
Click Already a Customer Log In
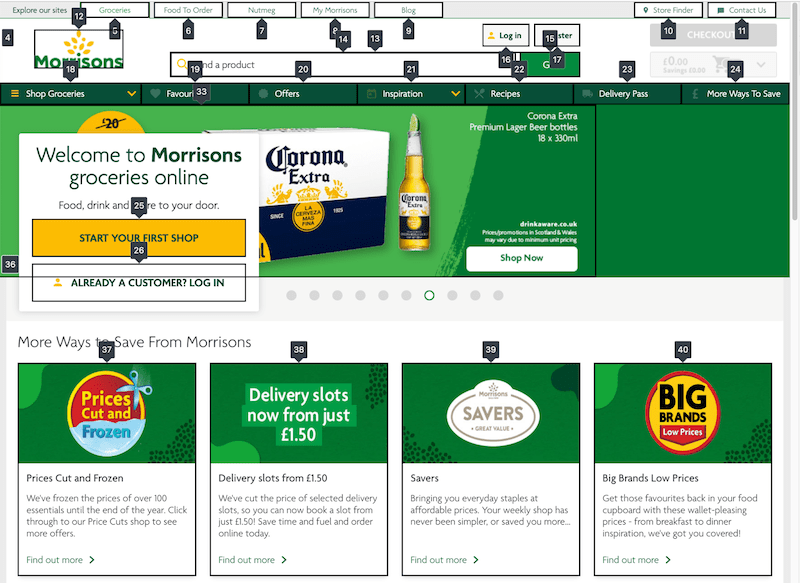pos(139,283)
